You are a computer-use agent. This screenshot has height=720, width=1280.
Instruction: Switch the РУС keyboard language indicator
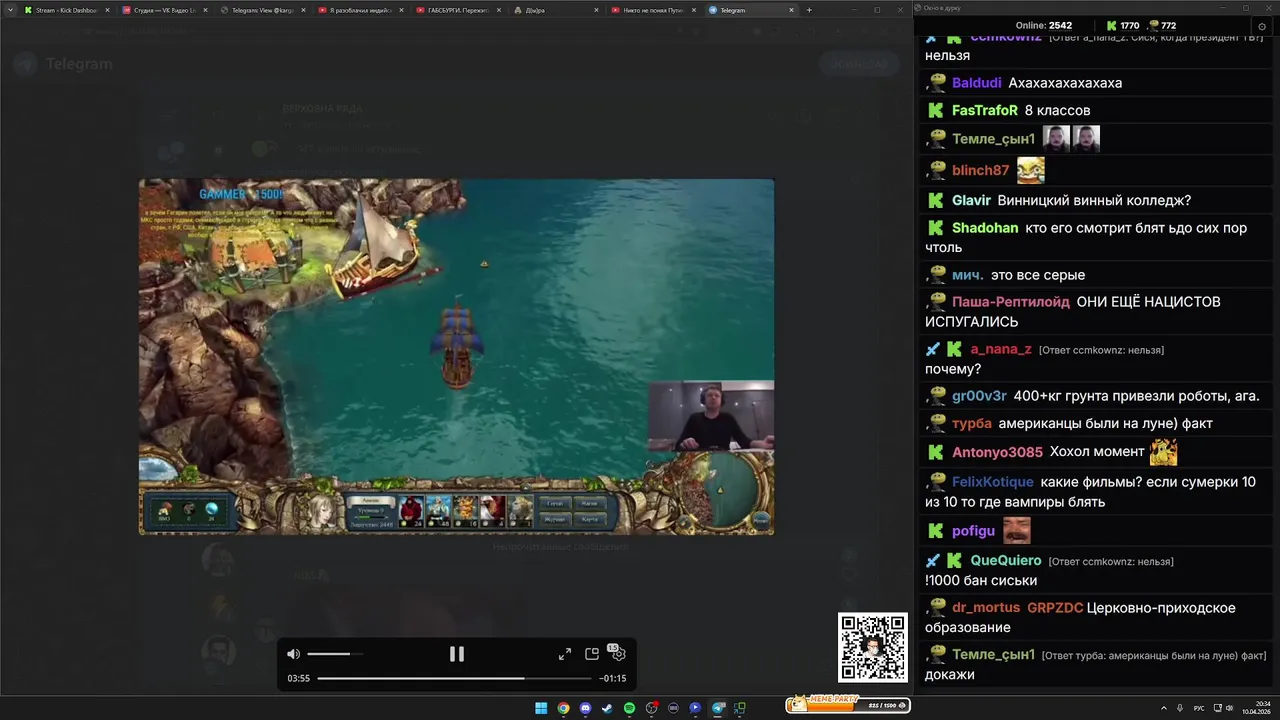1199,708
